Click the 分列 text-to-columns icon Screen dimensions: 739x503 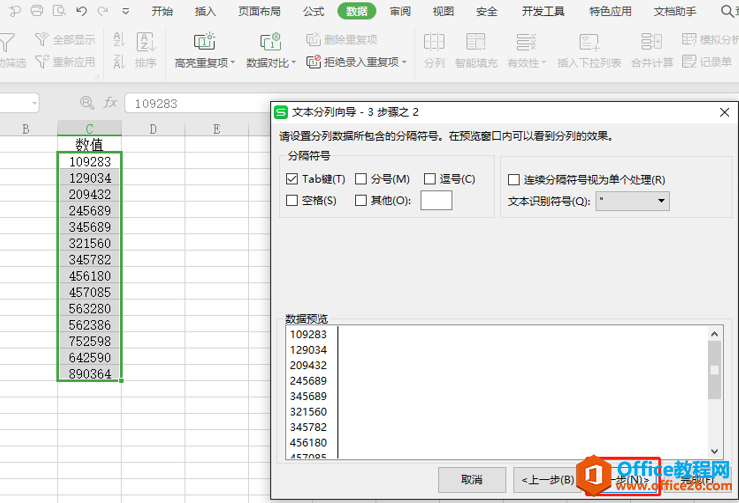(434, 42)
